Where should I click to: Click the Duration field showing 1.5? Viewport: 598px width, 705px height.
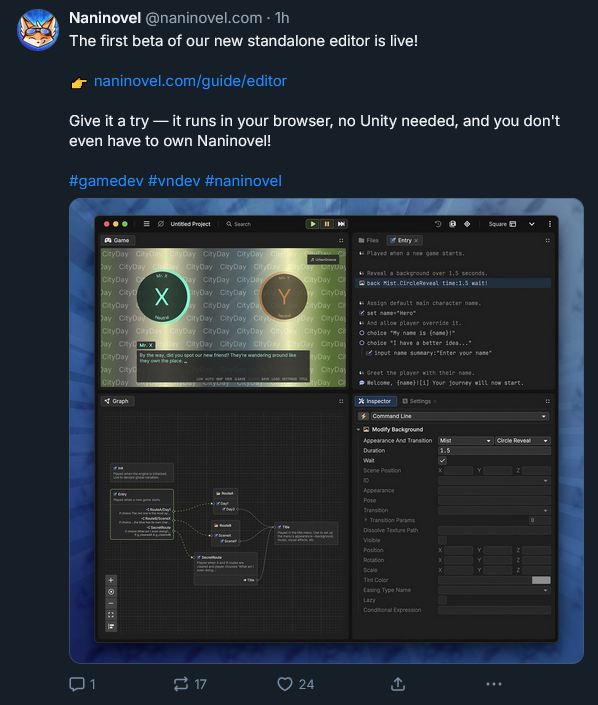(494, 451)
